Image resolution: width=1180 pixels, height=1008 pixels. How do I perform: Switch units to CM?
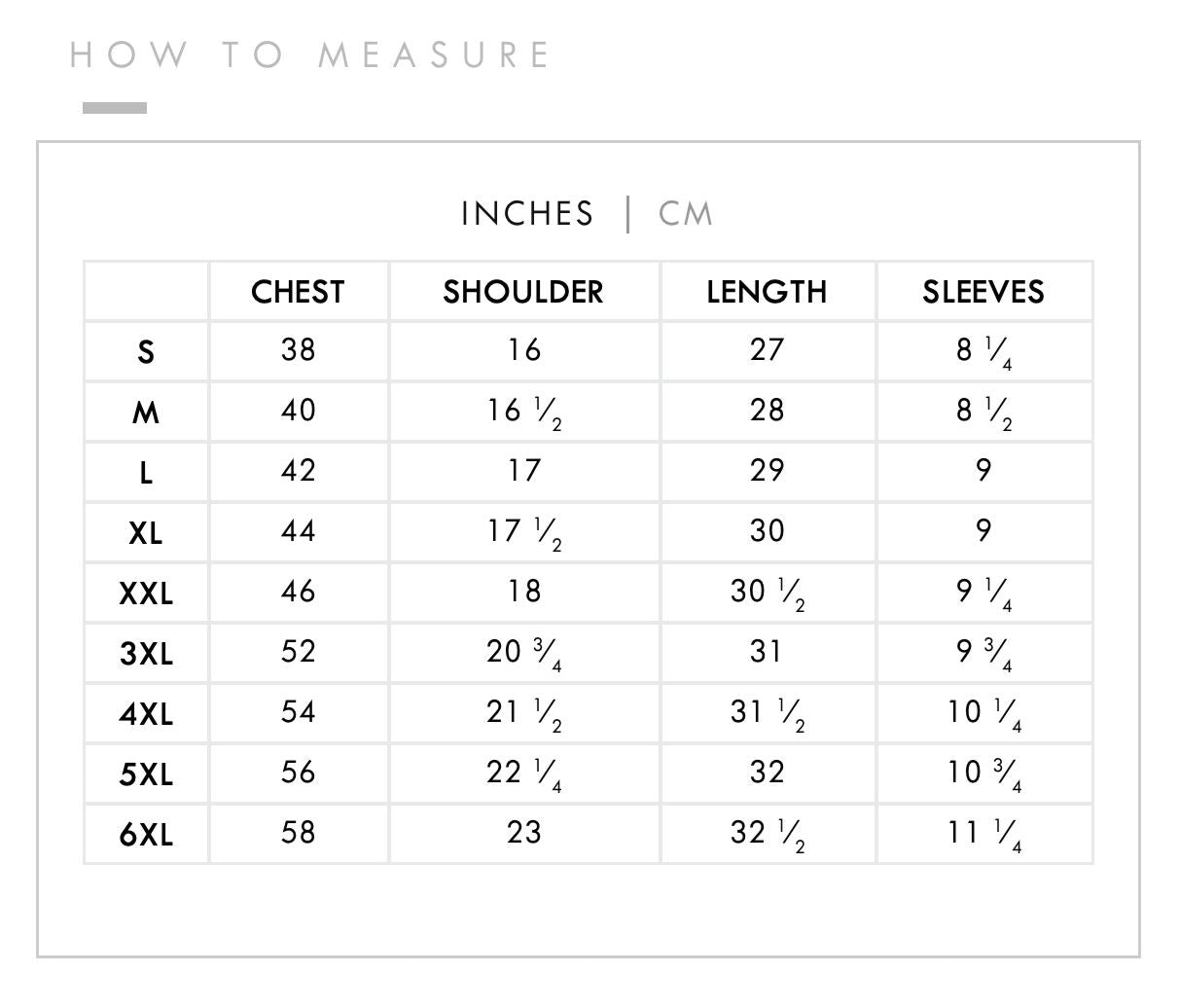686,214
